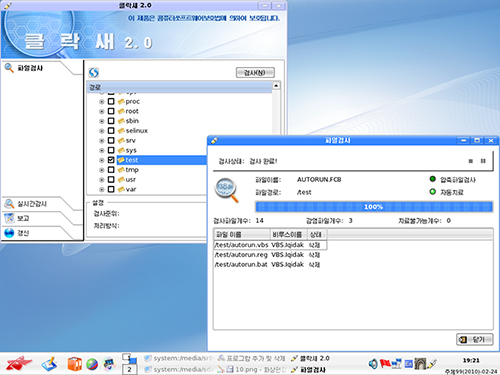Expand the usr folder tree node
Viewport: 500px width, 375px height.
point(102,180)
